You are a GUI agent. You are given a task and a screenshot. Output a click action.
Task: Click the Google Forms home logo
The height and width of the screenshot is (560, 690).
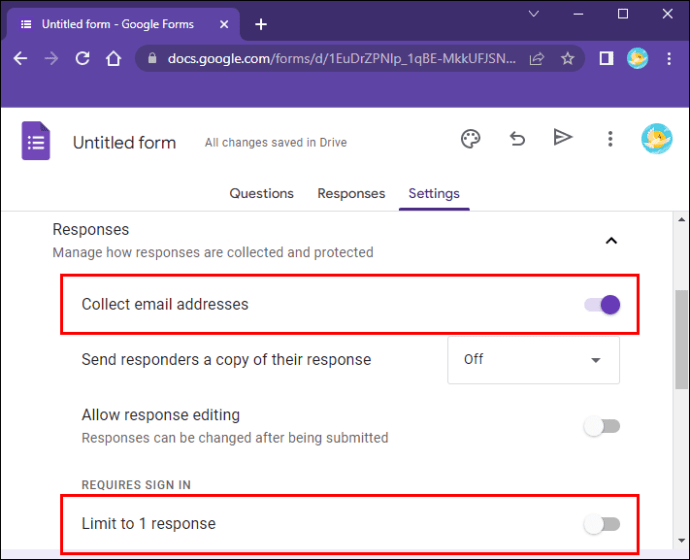point(36,140)
